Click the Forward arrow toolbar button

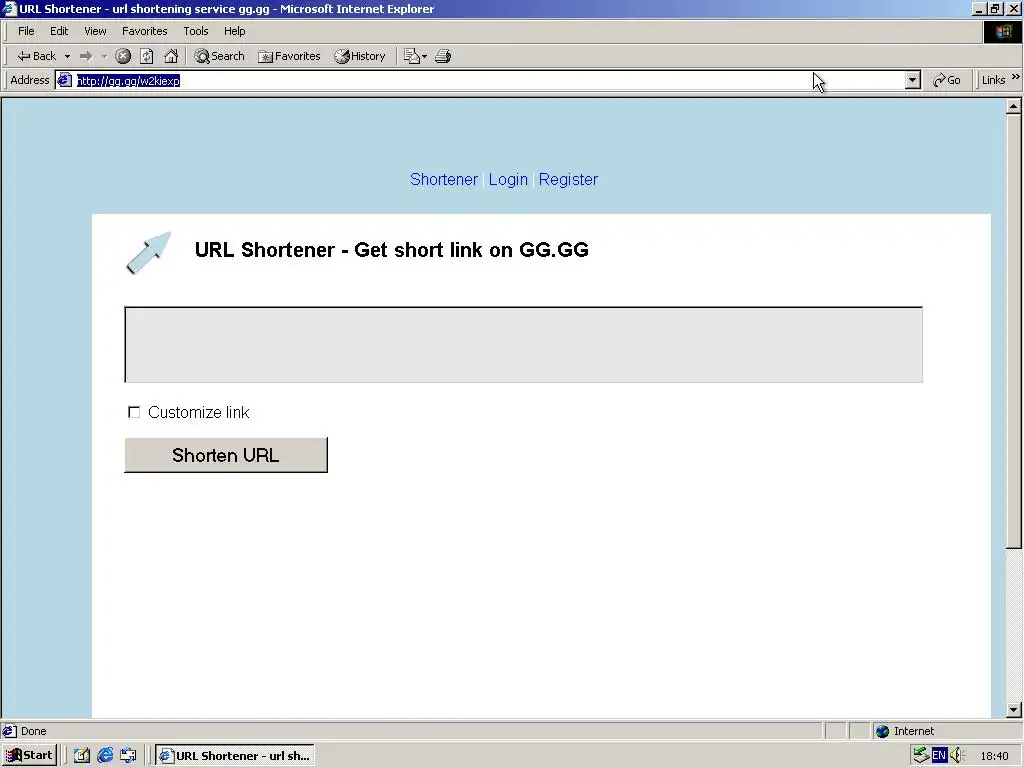click(x=86, y=56)
